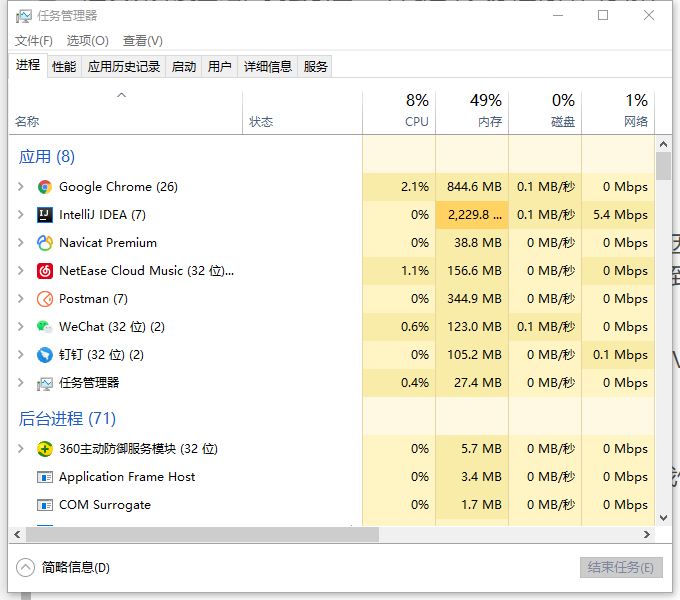Sort by the CPU column header

pos(399,112)
